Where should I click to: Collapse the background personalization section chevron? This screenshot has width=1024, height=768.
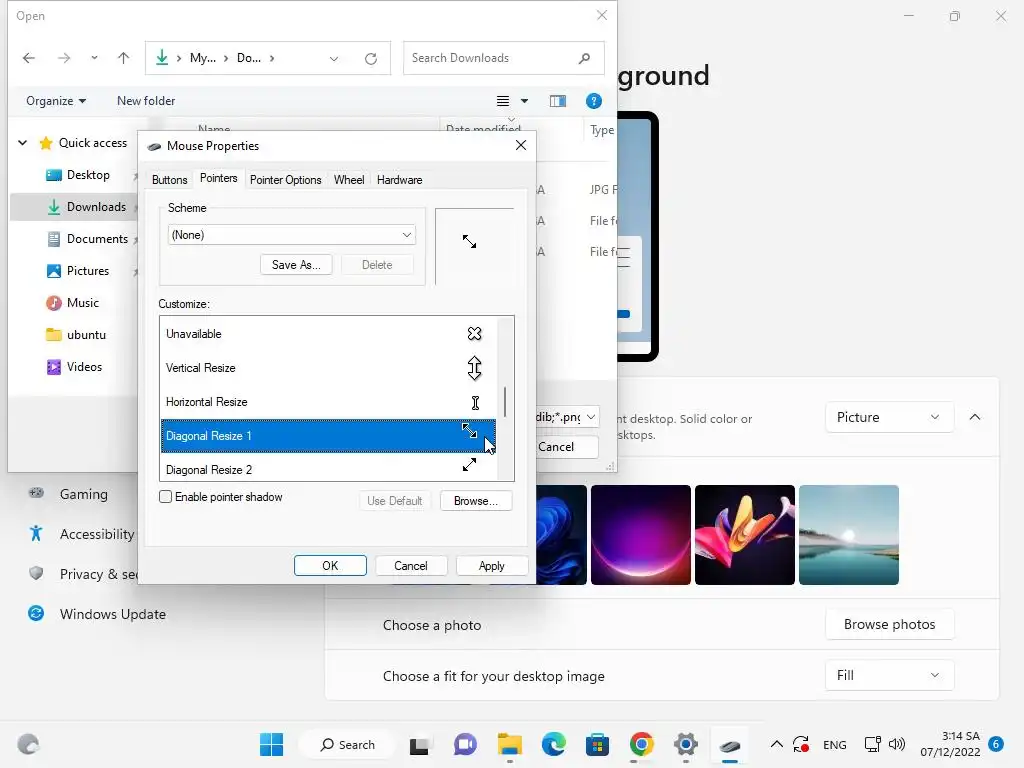974,417
